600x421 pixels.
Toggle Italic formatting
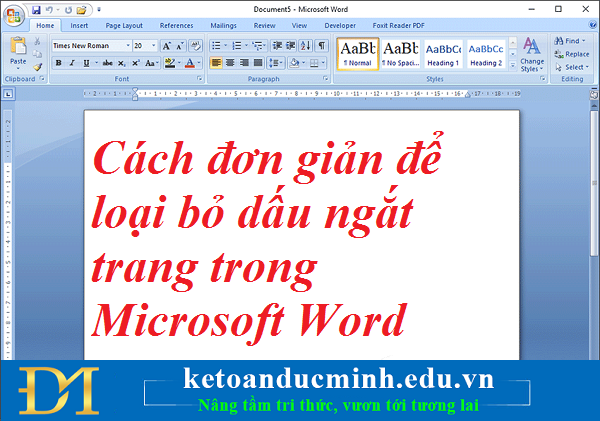(72, 63)
